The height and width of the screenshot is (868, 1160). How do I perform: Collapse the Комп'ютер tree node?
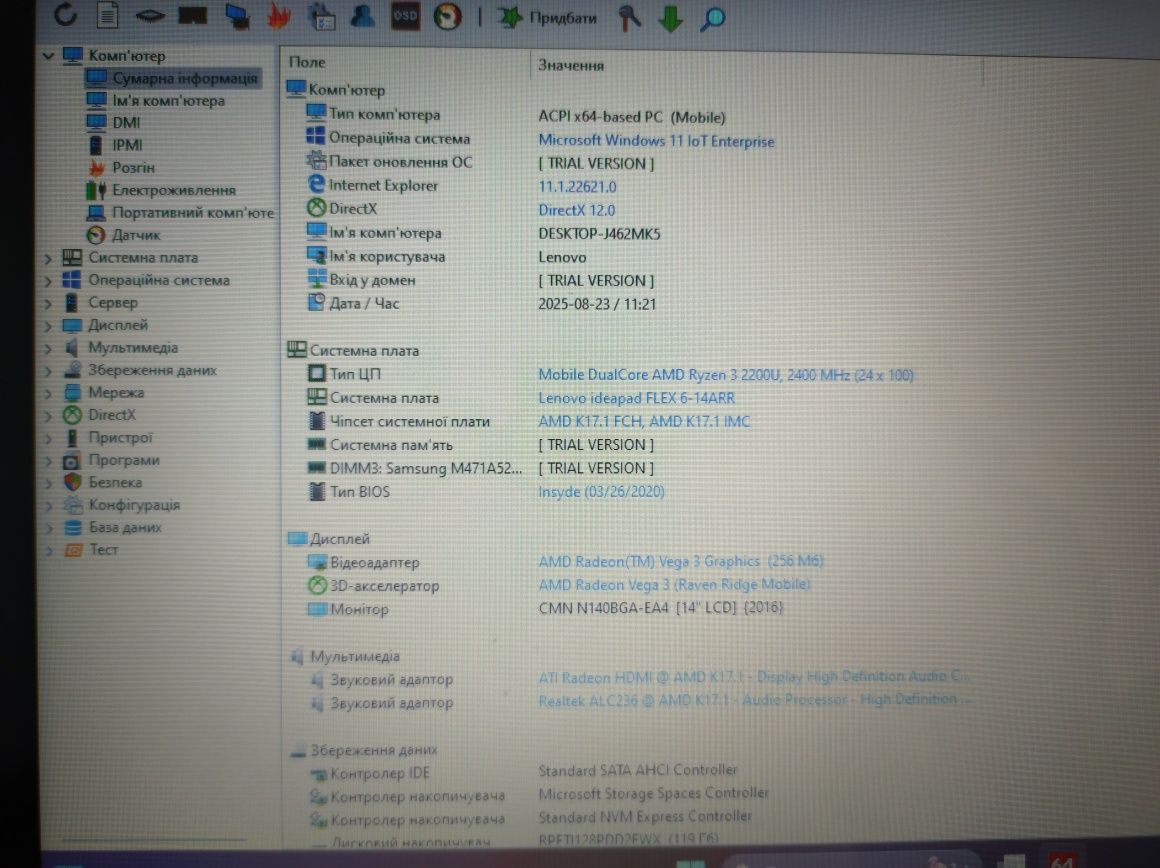48,55
